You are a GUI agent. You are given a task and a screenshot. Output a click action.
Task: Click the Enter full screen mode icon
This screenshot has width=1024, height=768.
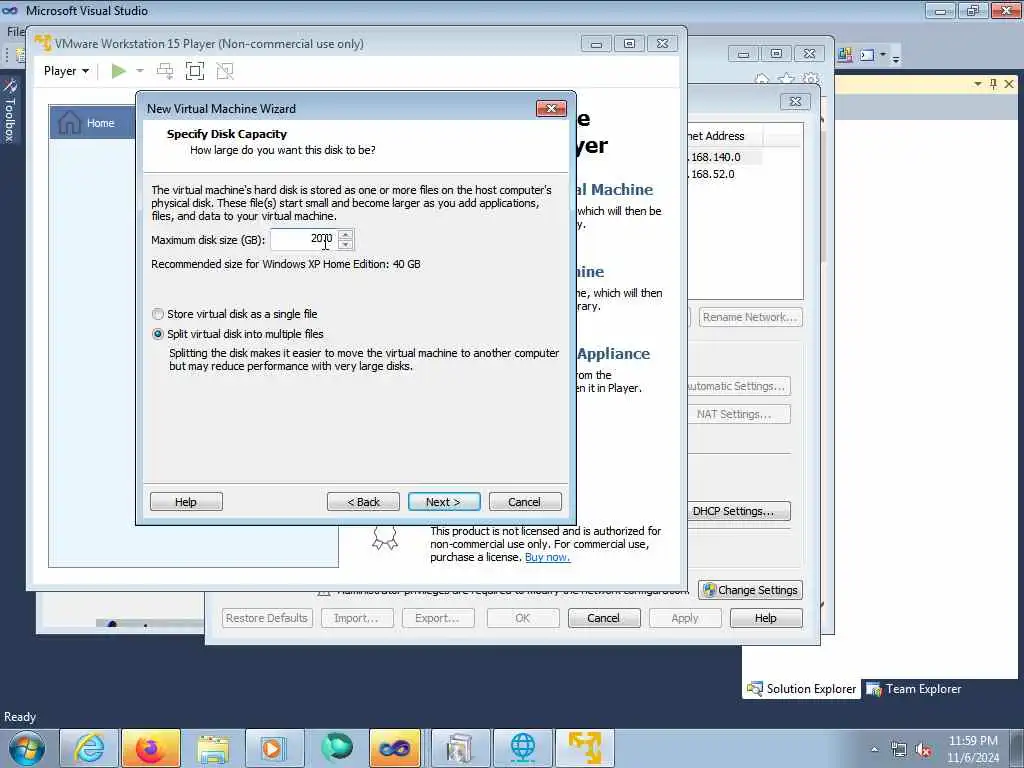(x=195, y=71)
